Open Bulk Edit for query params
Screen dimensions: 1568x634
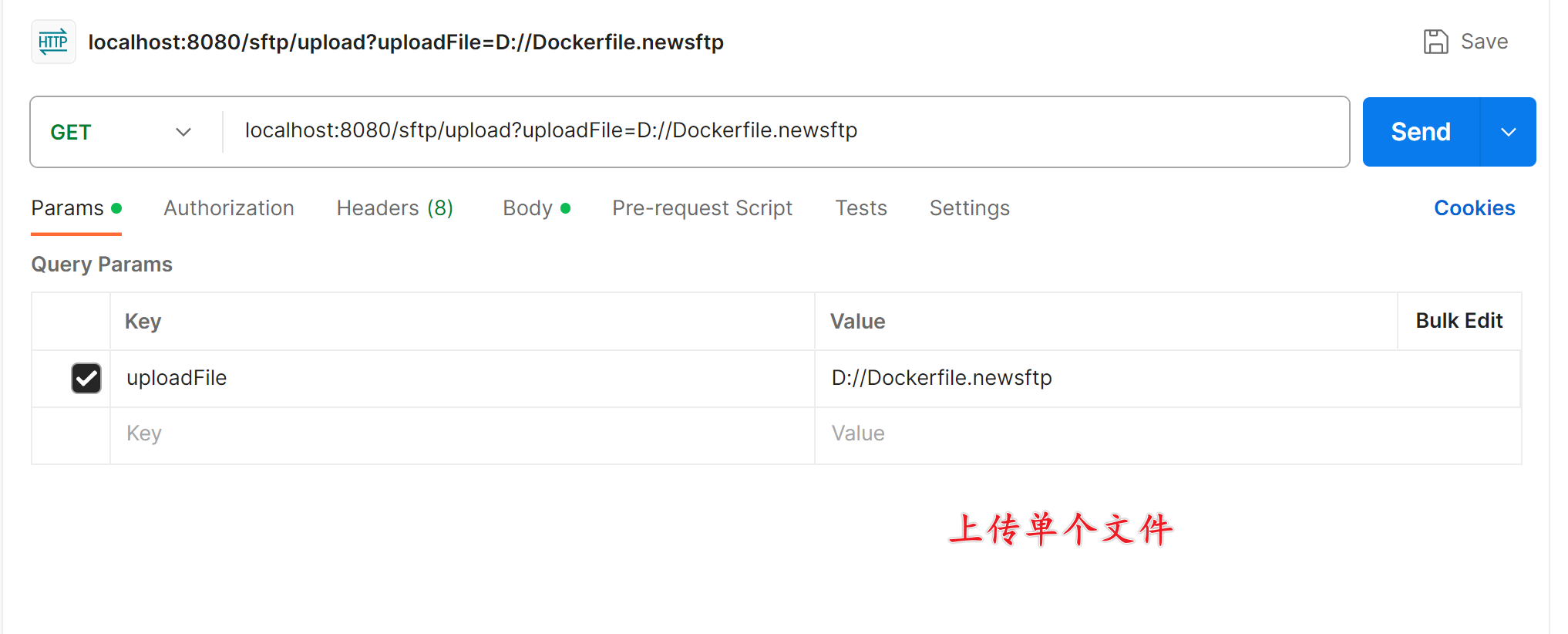click(1459, 321)
